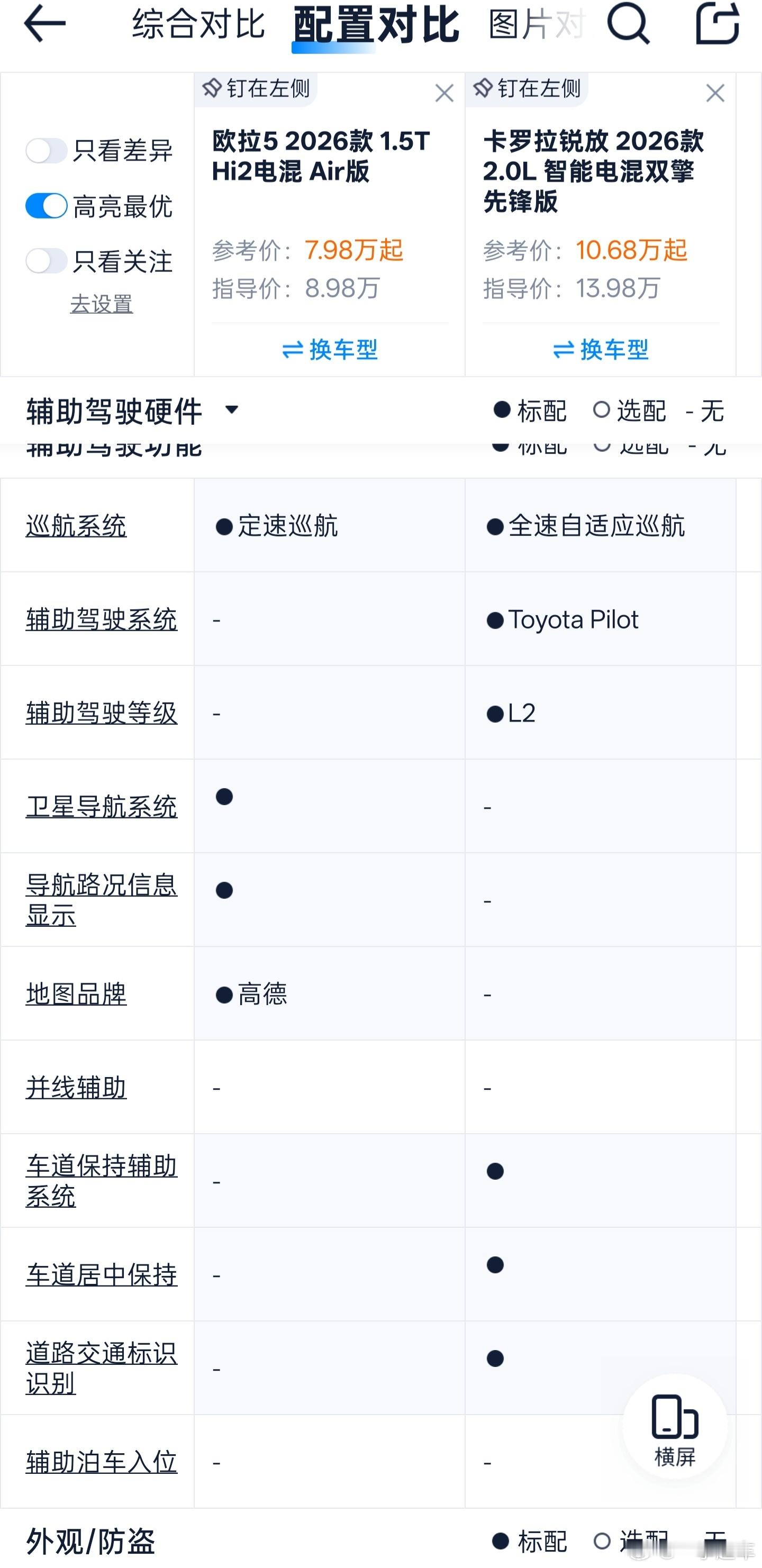Remove 欧拉5 from comparison
This screenshot has width=762, height=1568.
(444, 93)
